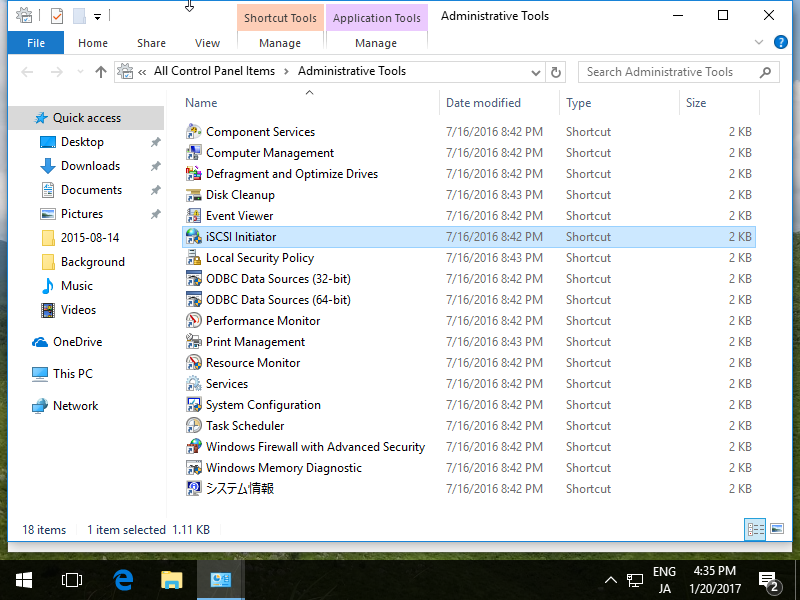Click the Properties quick access toolbar icon
Image resolution: width=800 pixels, height=600 pixels.
tap(57, 16)
